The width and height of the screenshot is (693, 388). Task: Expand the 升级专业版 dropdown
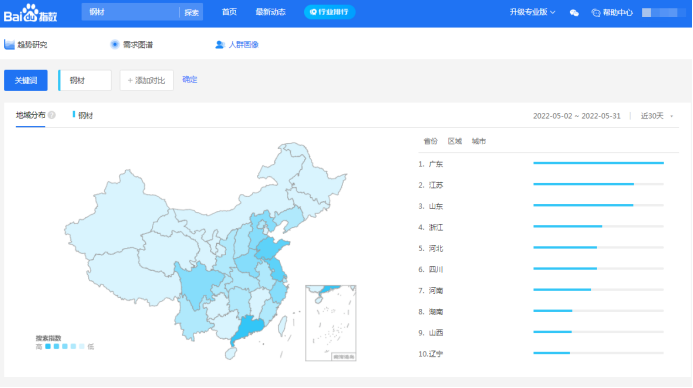coord(532,12)
